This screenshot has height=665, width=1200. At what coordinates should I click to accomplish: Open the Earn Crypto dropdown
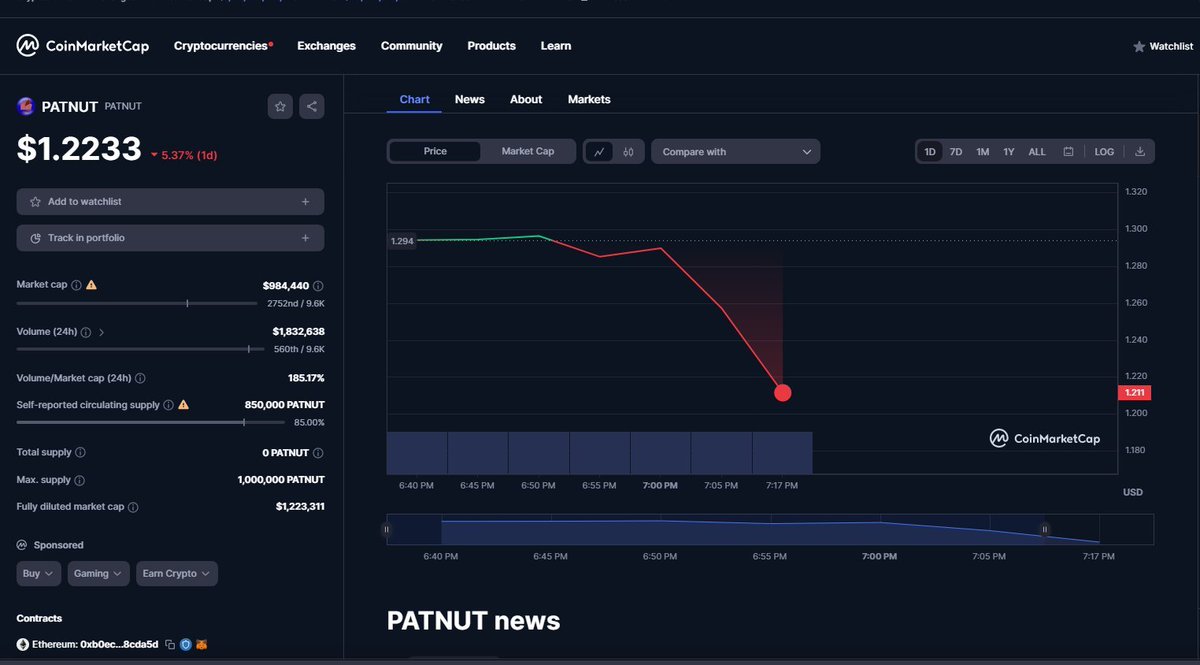(x=176, y=573)
